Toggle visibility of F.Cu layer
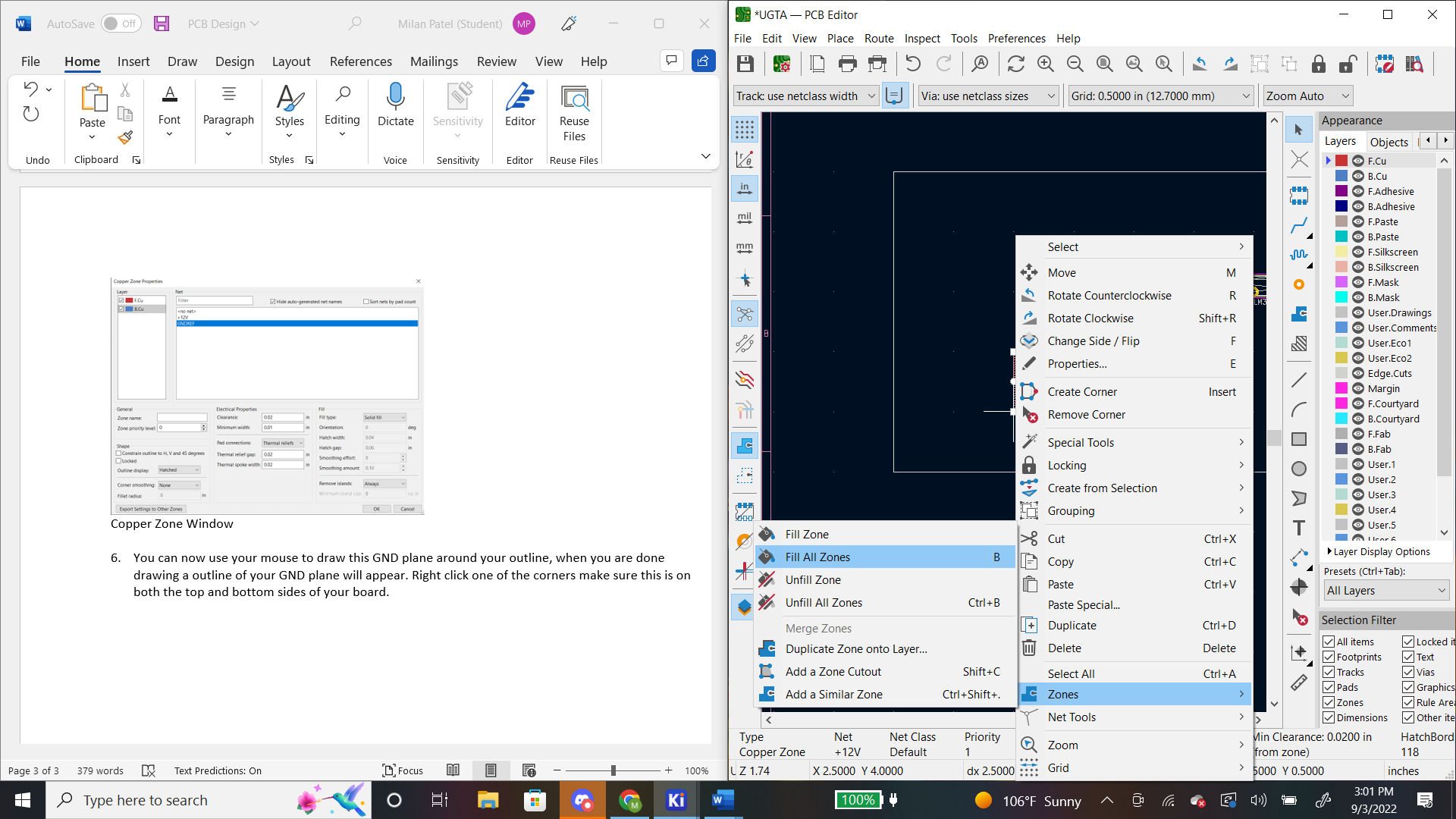1456x819 pixels. coord(1358,161)
